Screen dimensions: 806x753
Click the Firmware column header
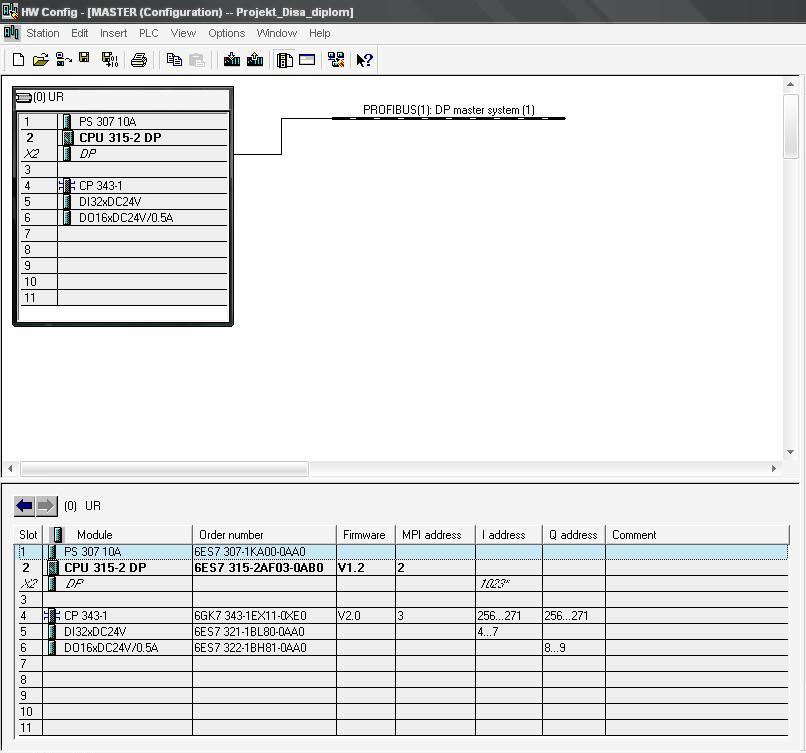coord(365,535)
